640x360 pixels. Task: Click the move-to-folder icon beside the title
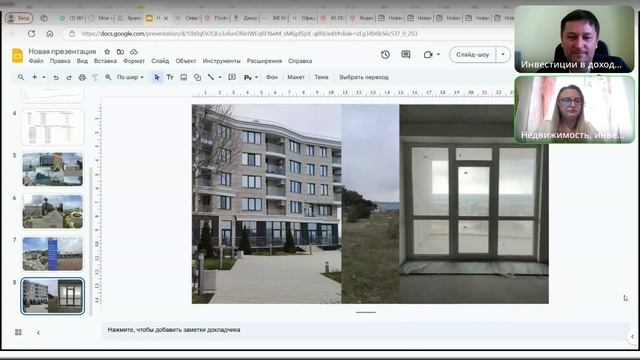tap(120, 52)
